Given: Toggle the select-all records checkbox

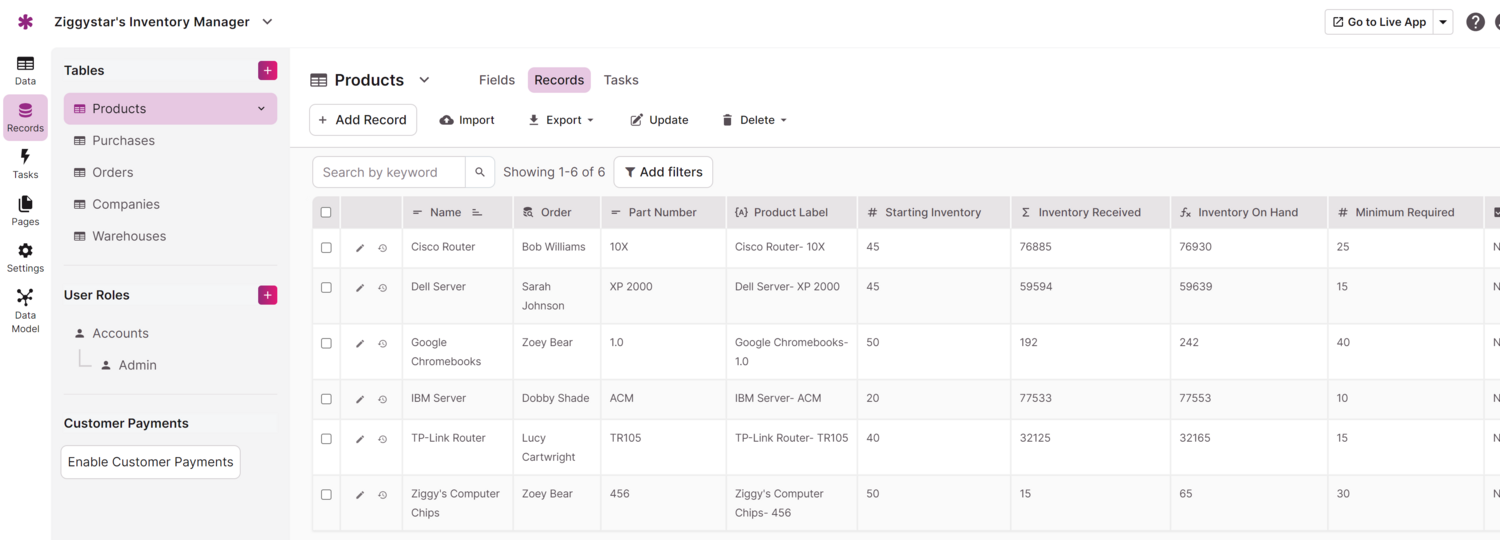Looking at the screenshot, I should point(326,212).
